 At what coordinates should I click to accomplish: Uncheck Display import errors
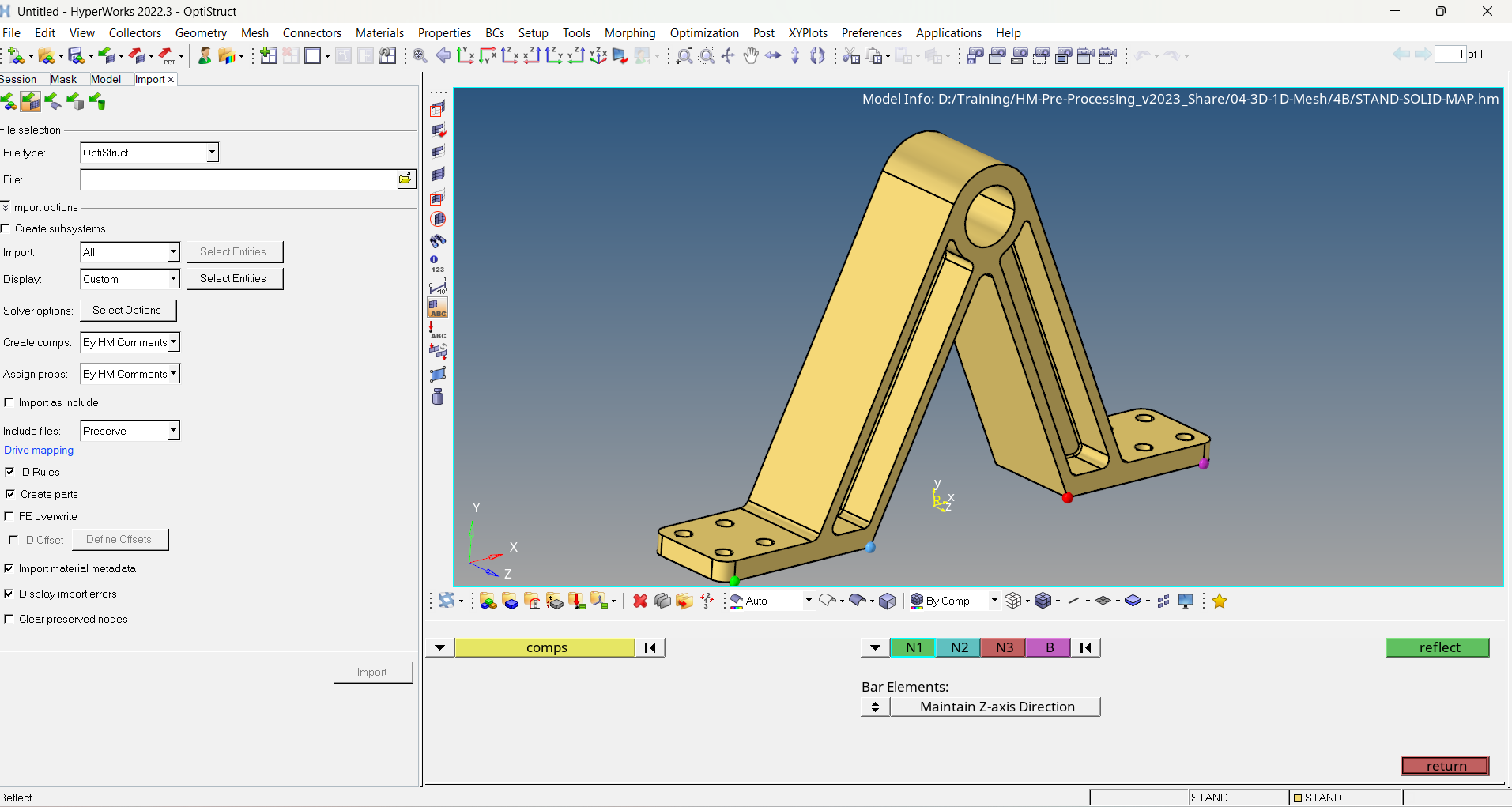coord(9,594)
